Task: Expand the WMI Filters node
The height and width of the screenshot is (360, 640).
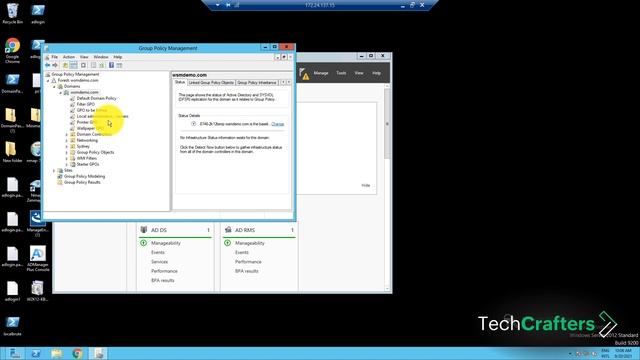Action: point(67,158)
